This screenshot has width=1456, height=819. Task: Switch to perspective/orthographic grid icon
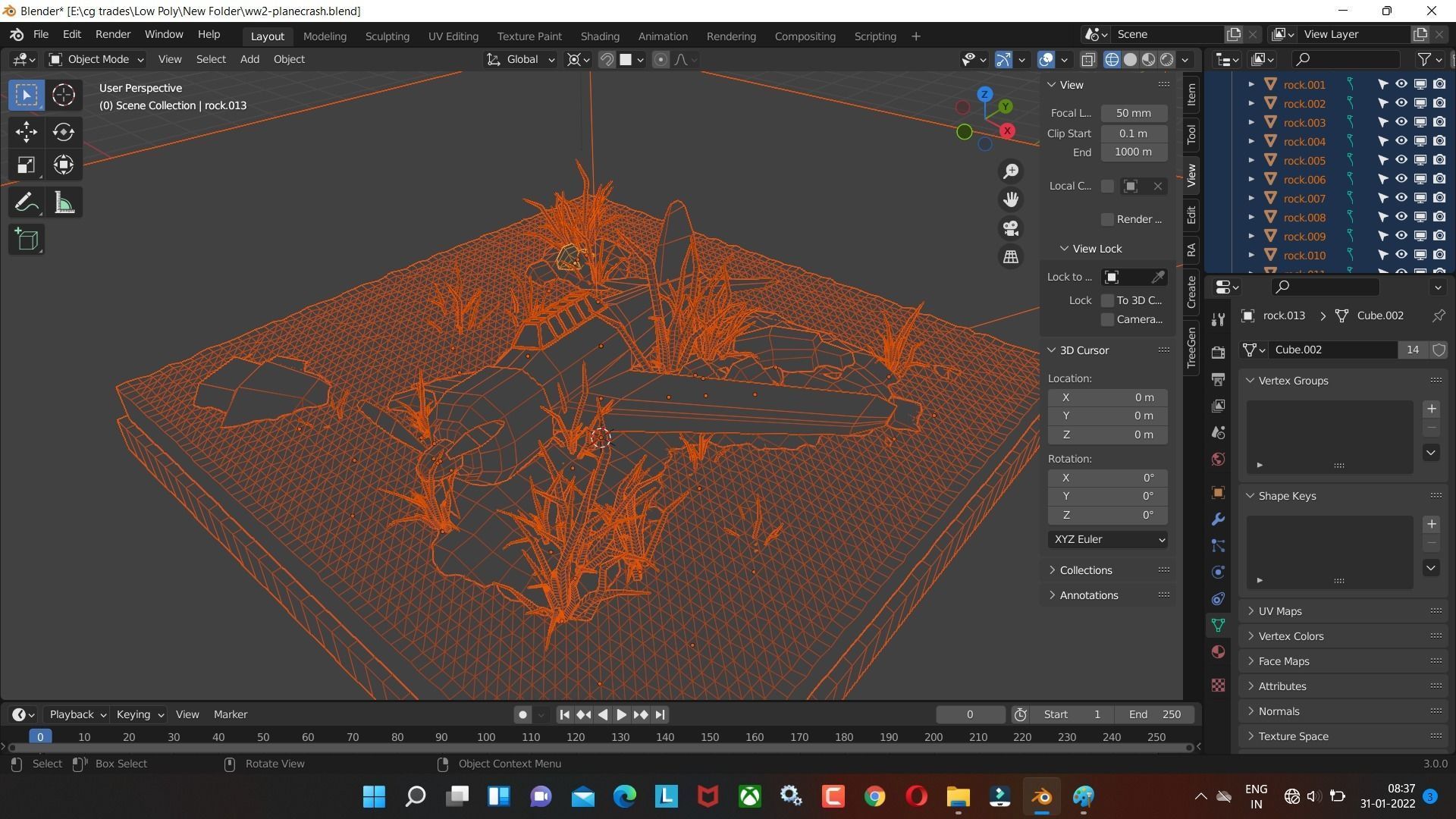(x=1010, y=257)
